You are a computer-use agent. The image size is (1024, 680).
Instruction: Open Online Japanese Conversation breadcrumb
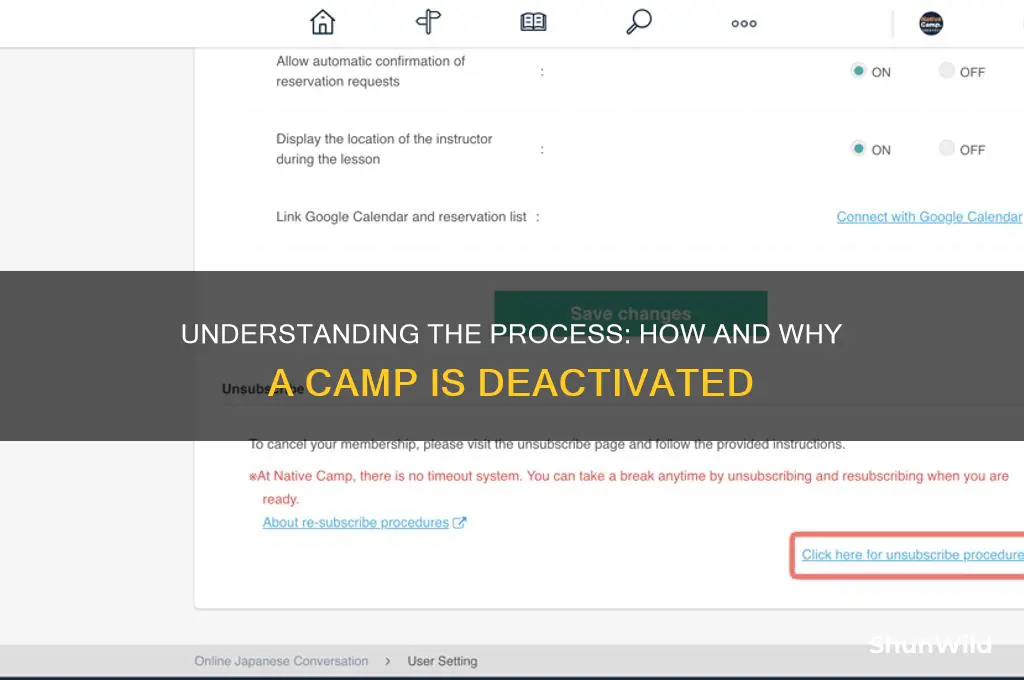tap(281, 661)
